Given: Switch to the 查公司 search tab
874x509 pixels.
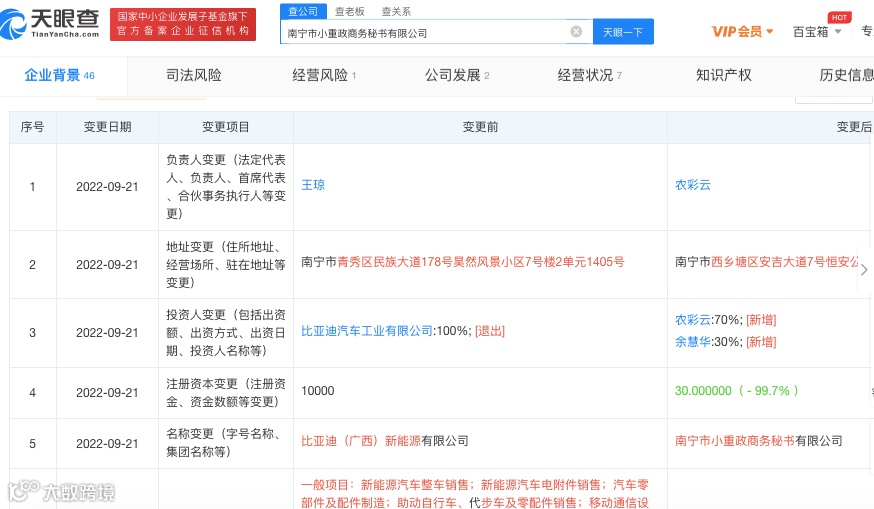Looking at the screenshot, I should tap(303, 11).
